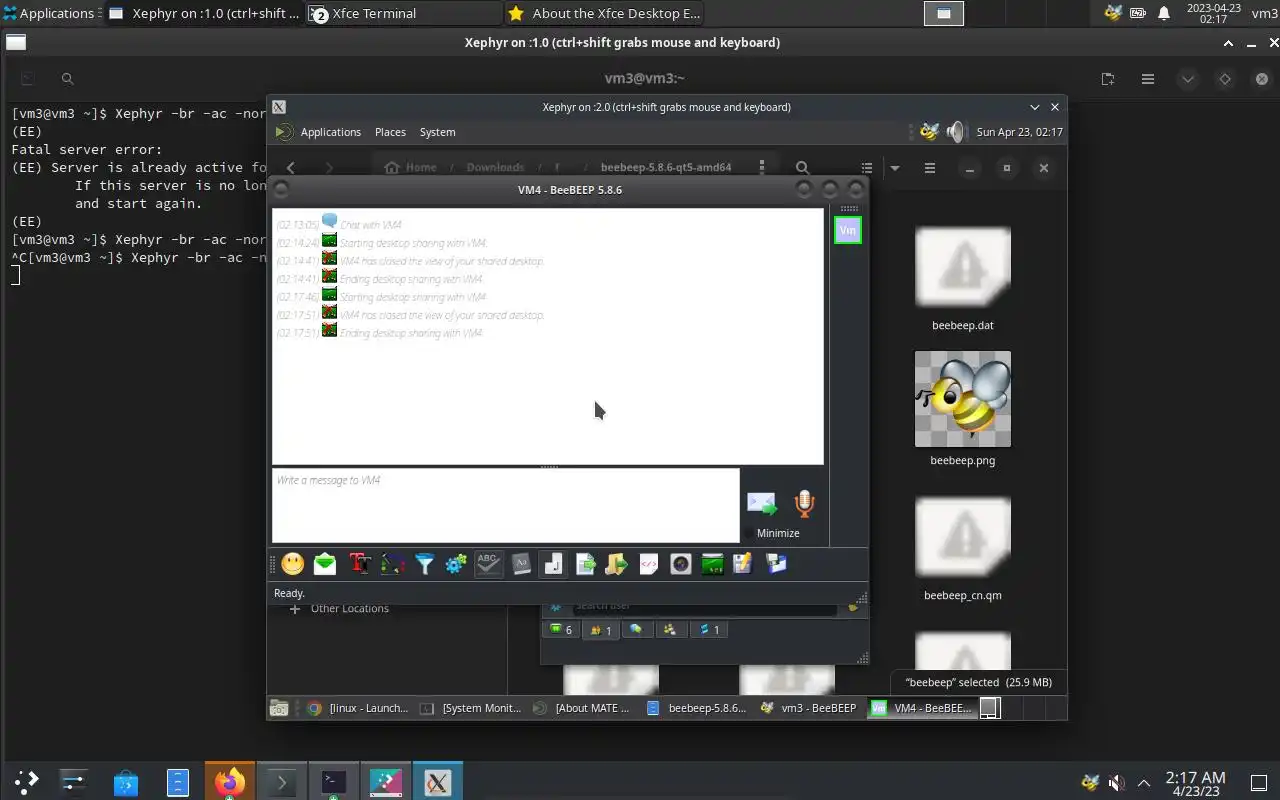Switch to vm3 - BeeBEEP taskbar entry
The height and width of the screenshot is (800, 1280).
808,708
